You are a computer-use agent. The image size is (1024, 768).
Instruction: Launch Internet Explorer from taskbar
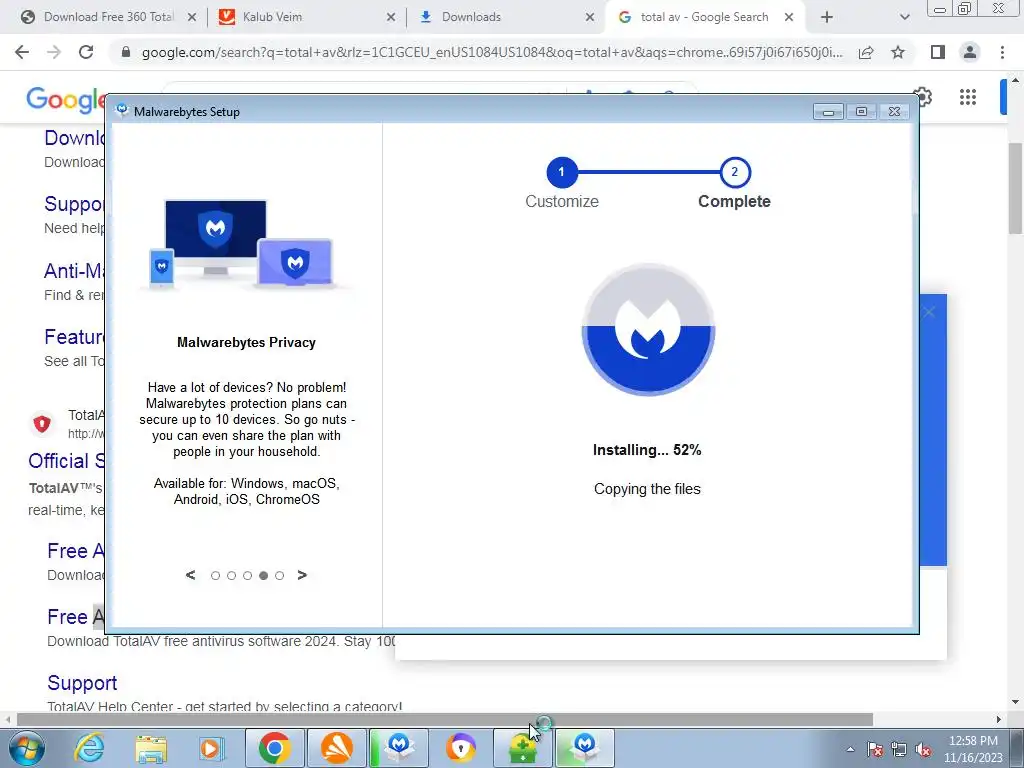(x=89, y=748)
